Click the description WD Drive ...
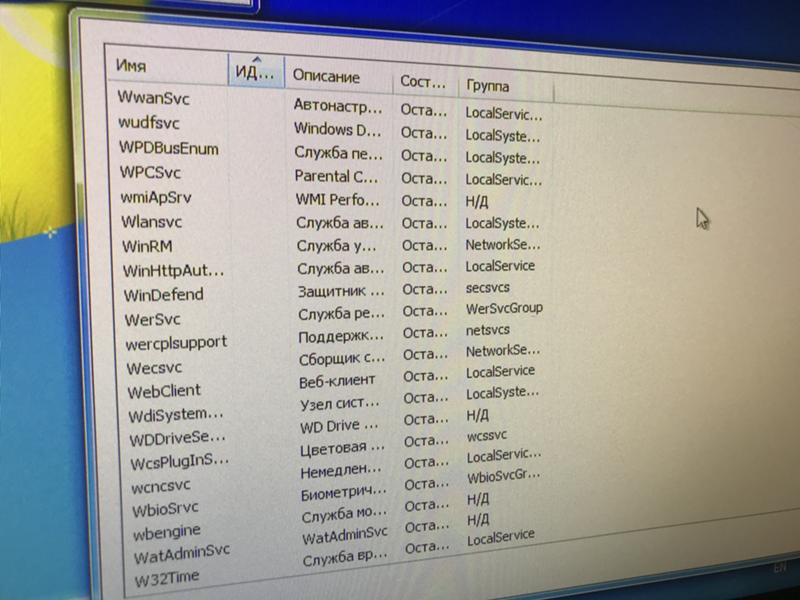The height and width of the screenshot is (600, 800). [339, 426]
